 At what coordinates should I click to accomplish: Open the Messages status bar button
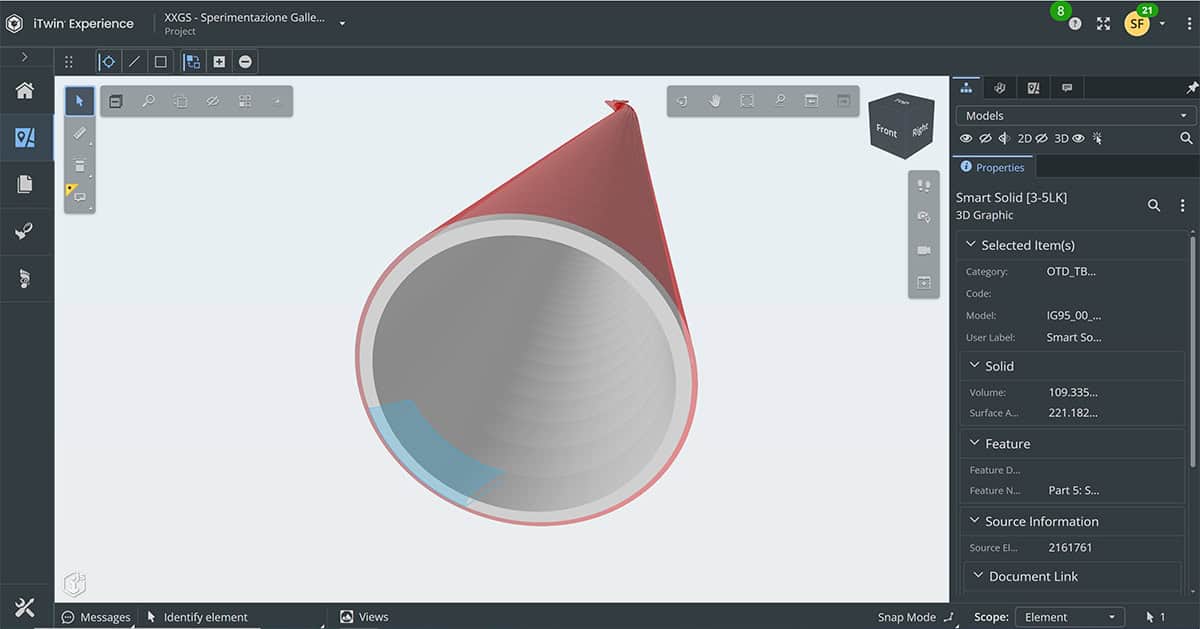pyautogui.click(x=97, y=617)
